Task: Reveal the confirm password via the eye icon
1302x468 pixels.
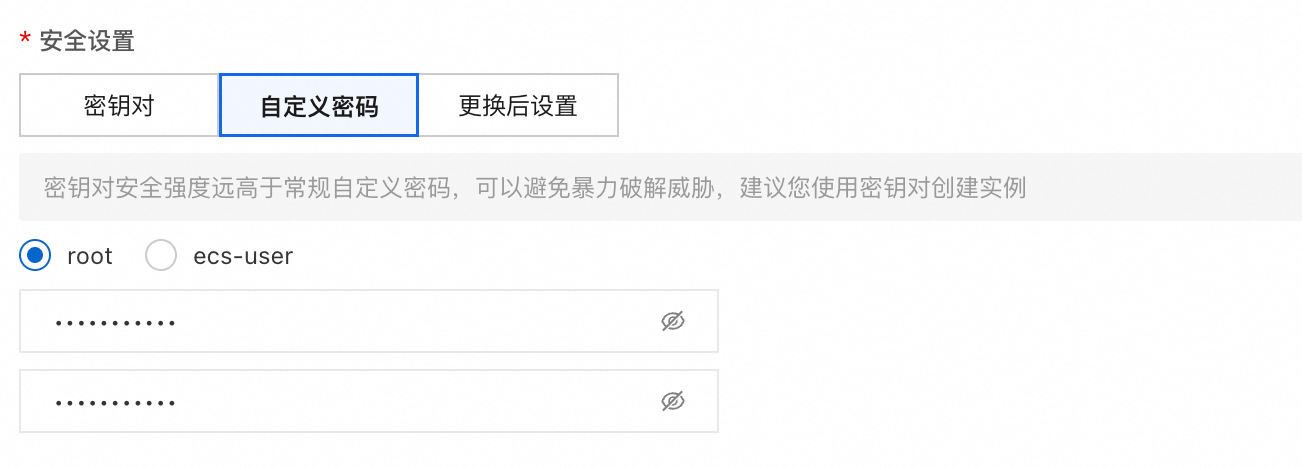Action: click(673, 401)
